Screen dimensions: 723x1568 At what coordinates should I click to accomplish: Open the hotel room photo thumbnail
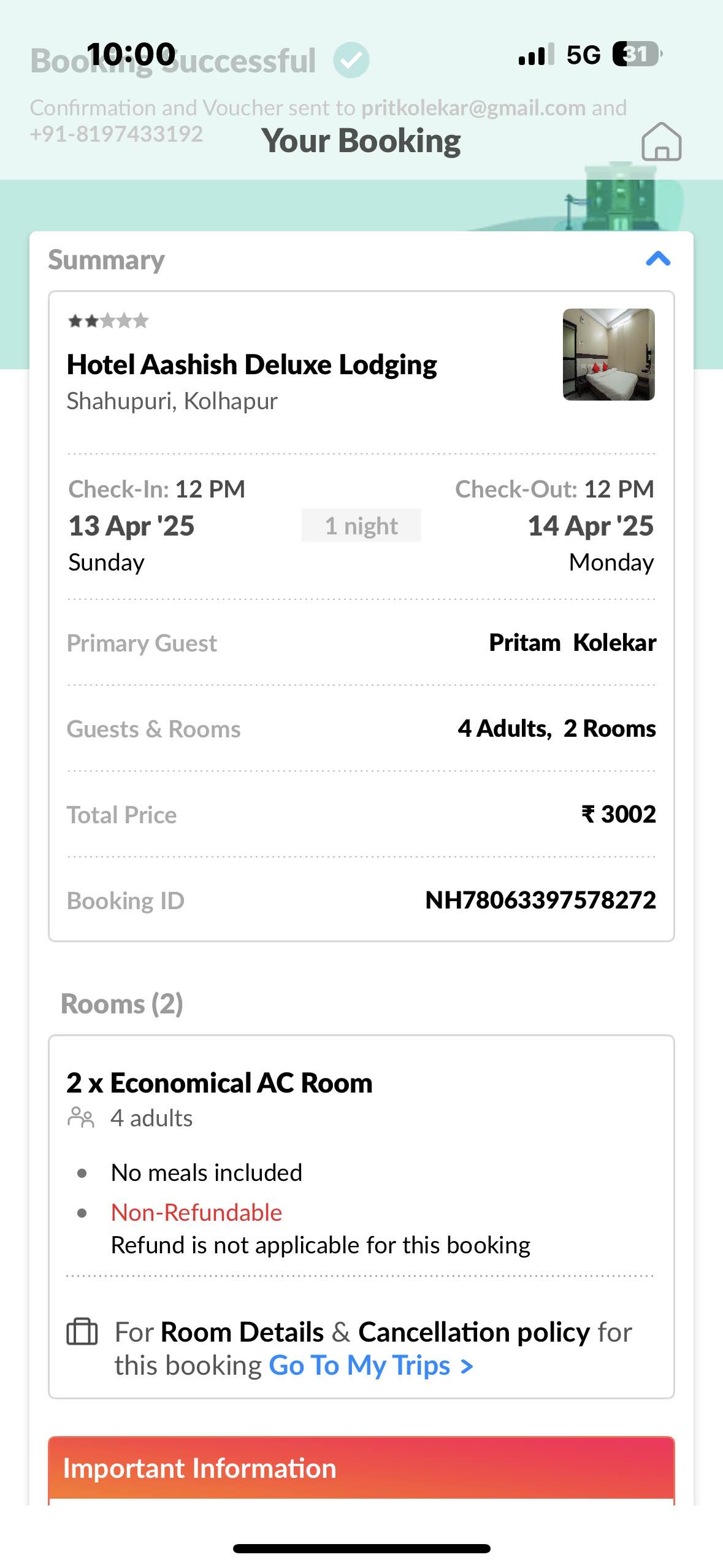pos(608,355)
